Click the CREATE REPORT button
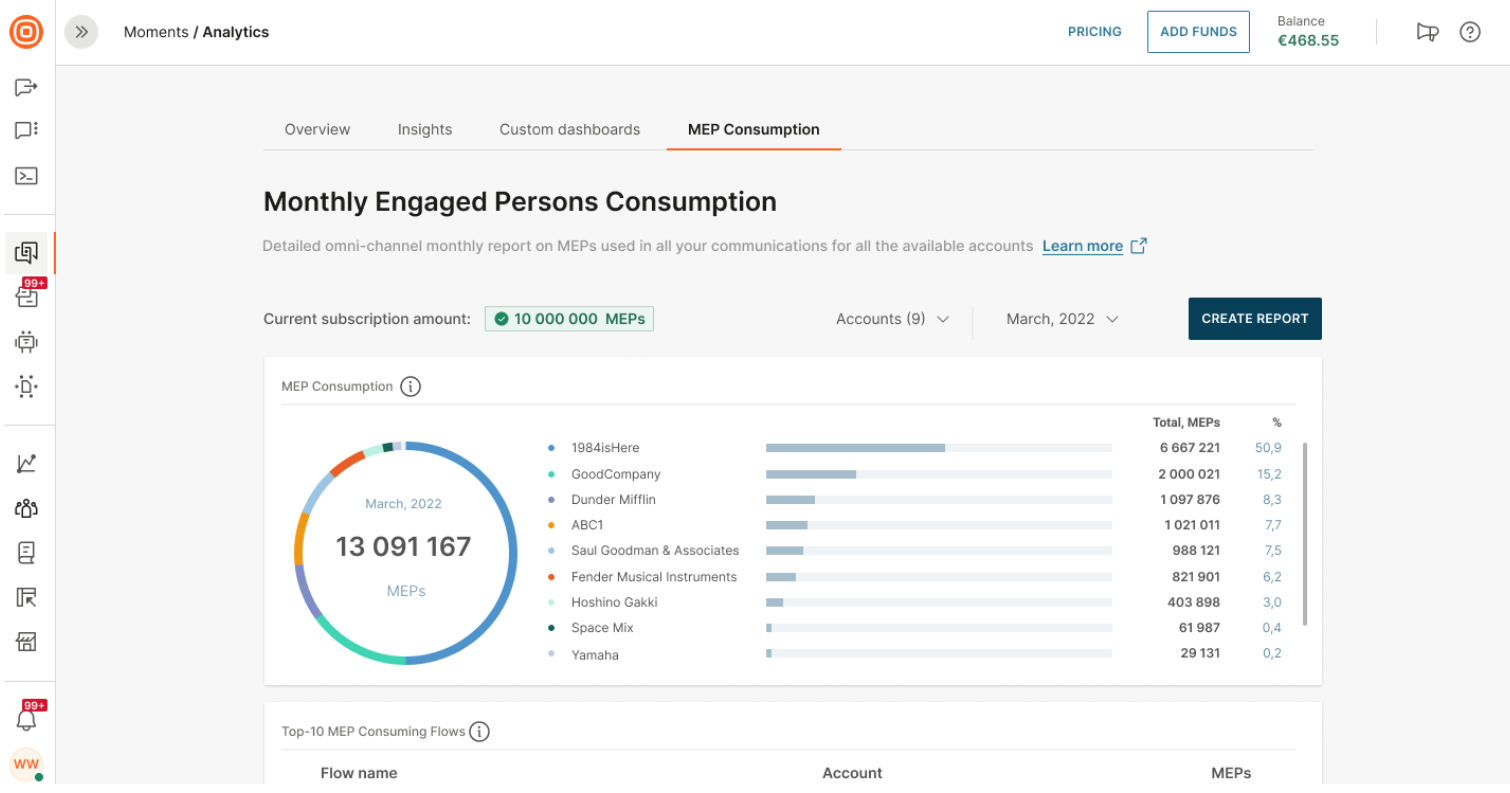1510x793 pixels. 1254,319
